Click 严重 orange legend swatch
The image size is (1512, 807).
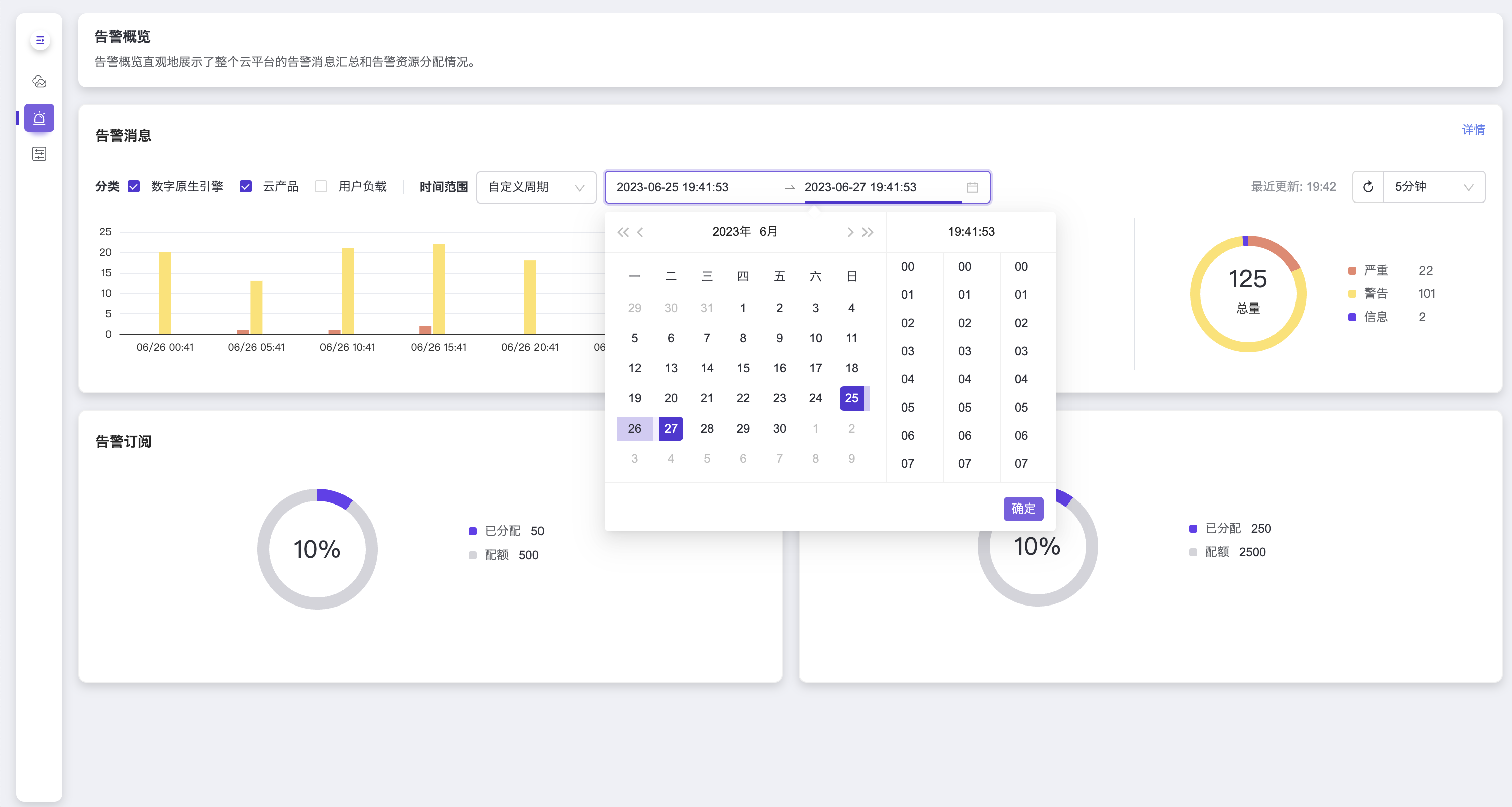tap(1352, 271)
